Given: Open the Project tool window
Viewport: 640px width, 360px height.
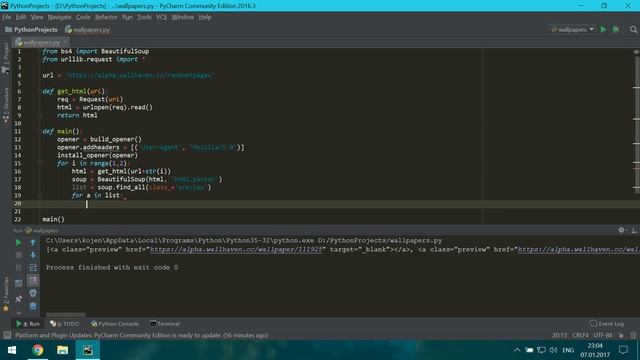Looking at the screenshot, I should (x=6, y=57).
